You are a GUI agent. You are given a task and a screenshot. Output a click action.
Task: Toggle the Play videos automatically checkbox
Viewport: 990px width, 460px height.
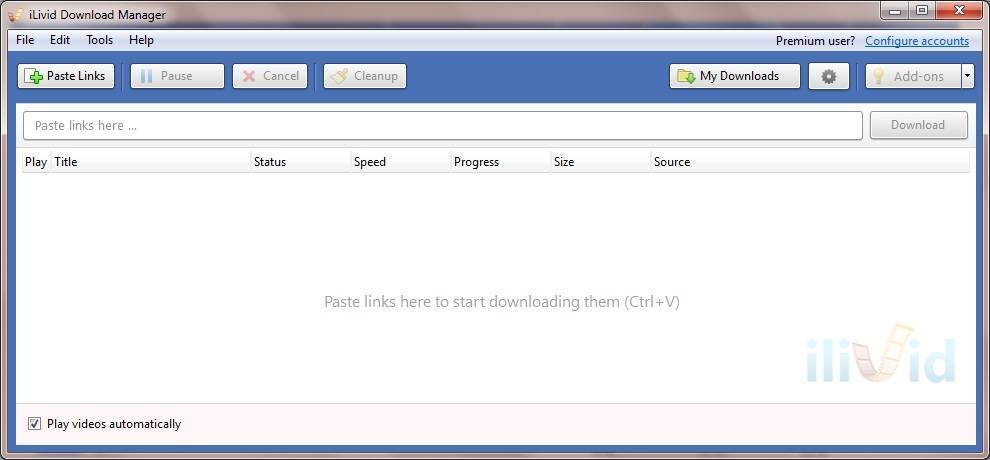[34, 423]
